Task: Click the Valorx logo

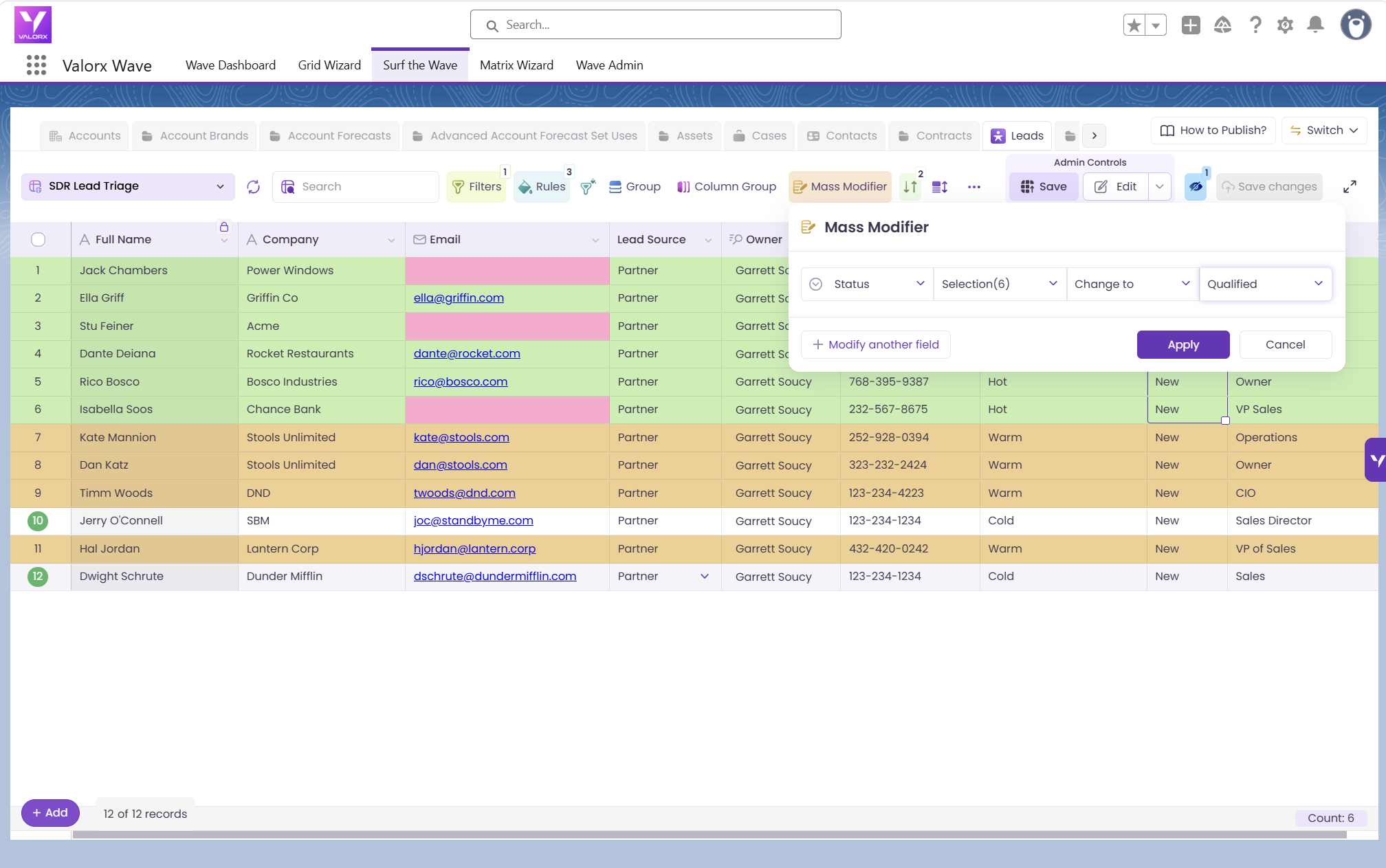Action: (33, 25)
